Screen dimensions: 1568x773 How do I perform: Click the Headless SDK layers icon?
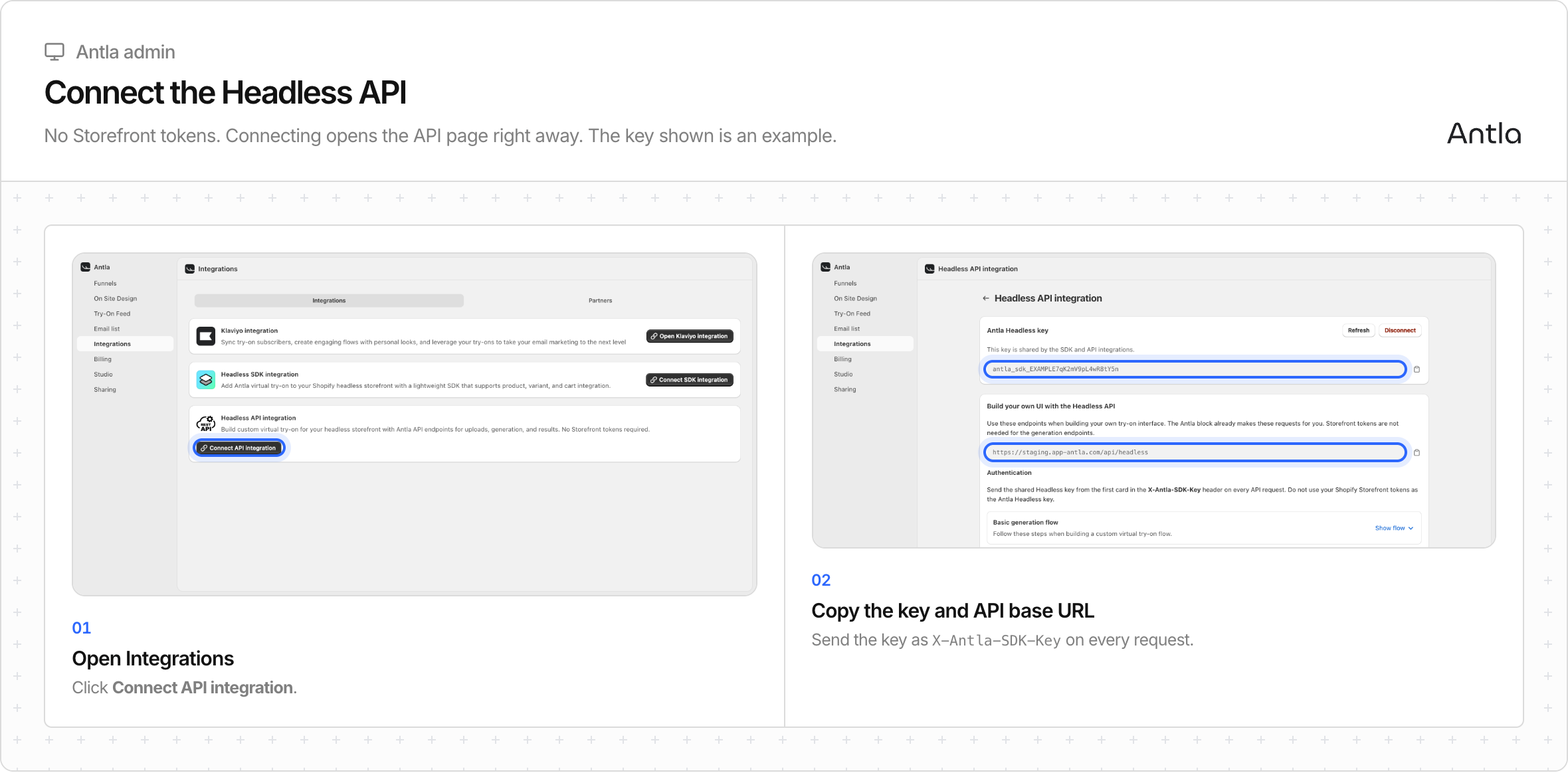[206, 380]
